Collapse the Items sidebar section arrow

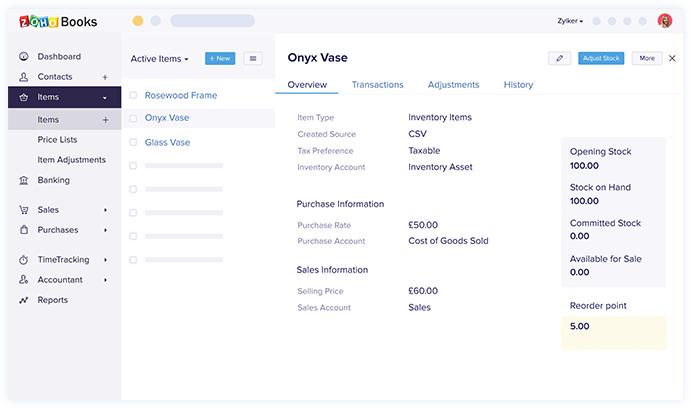pos(105,98)
